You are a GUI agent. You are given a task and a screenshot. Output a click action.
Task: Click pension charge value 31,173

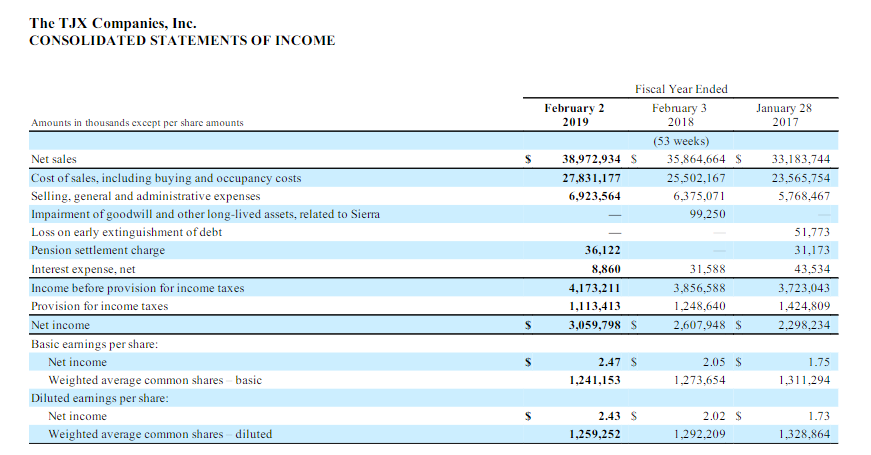(x=812, y=251)
